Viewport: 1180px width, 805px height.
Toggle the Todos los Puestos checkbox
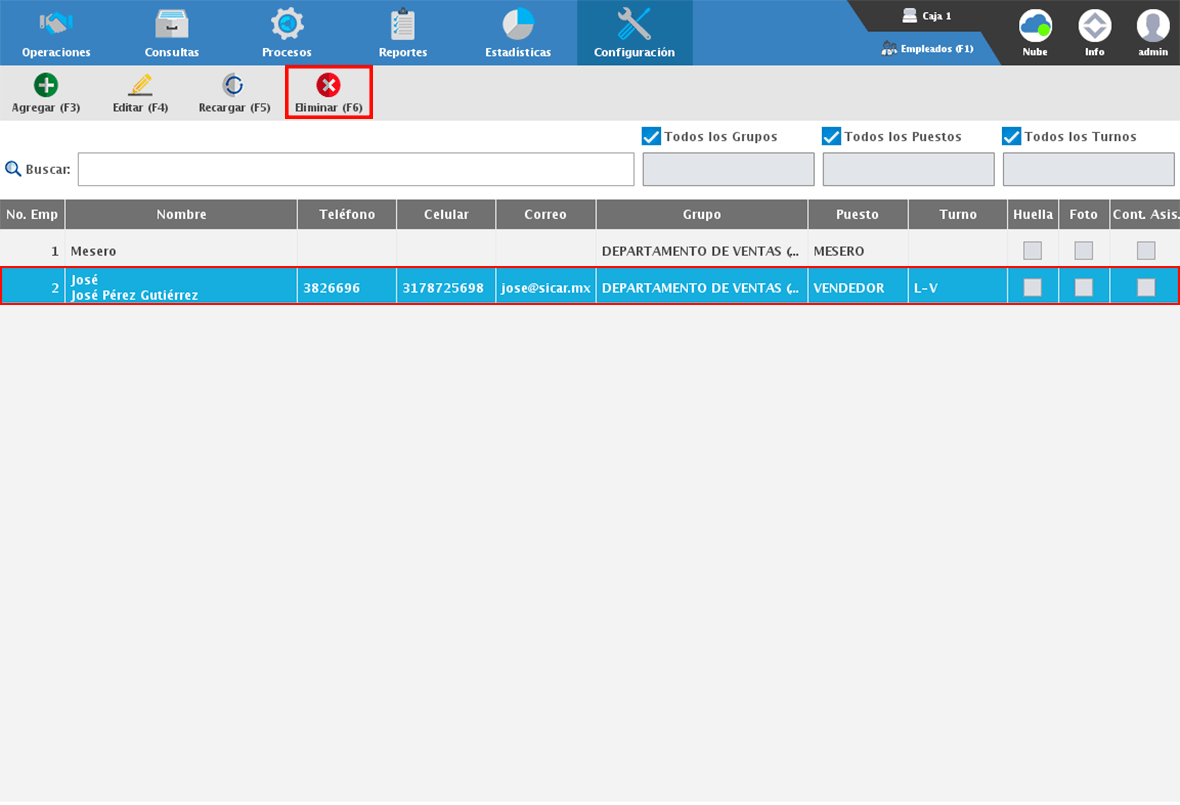[x=832, y=137]
